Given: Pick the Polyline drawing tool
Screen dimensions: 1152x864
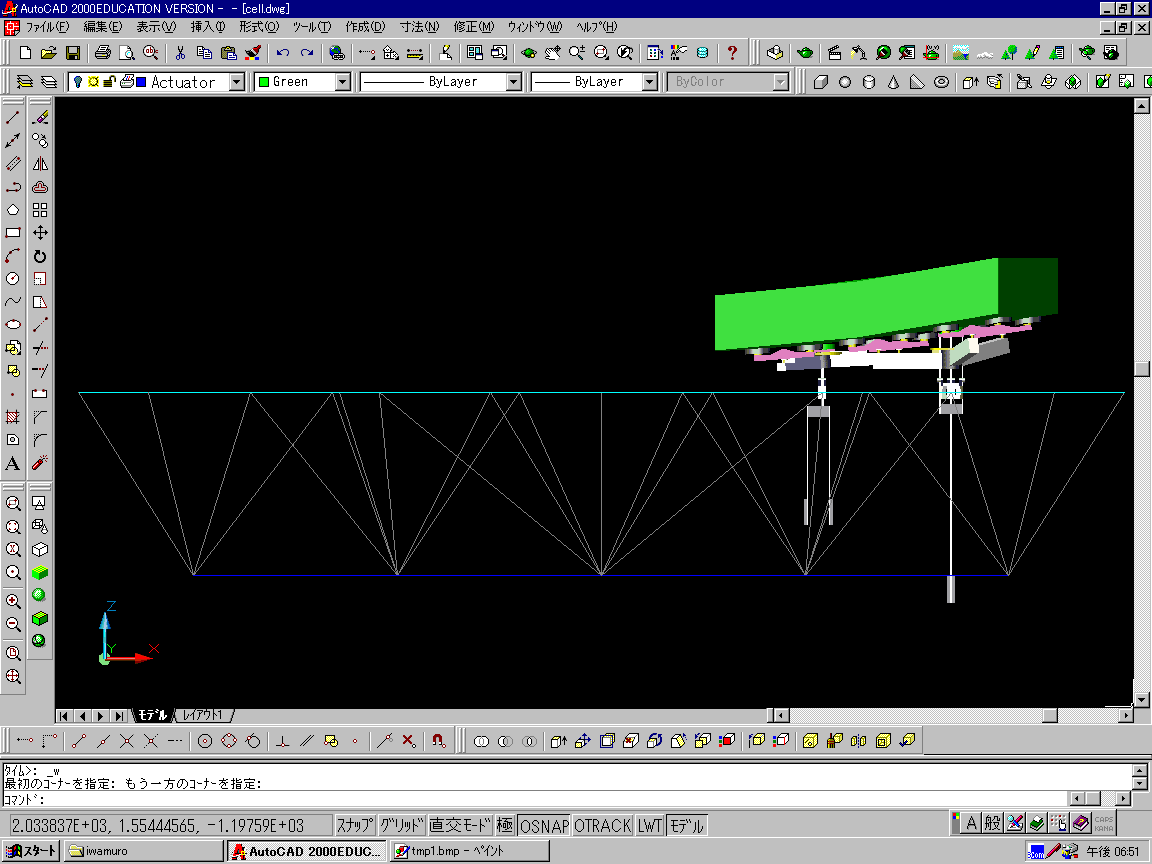Looking at the screenshot, I should tap(12, 187).
